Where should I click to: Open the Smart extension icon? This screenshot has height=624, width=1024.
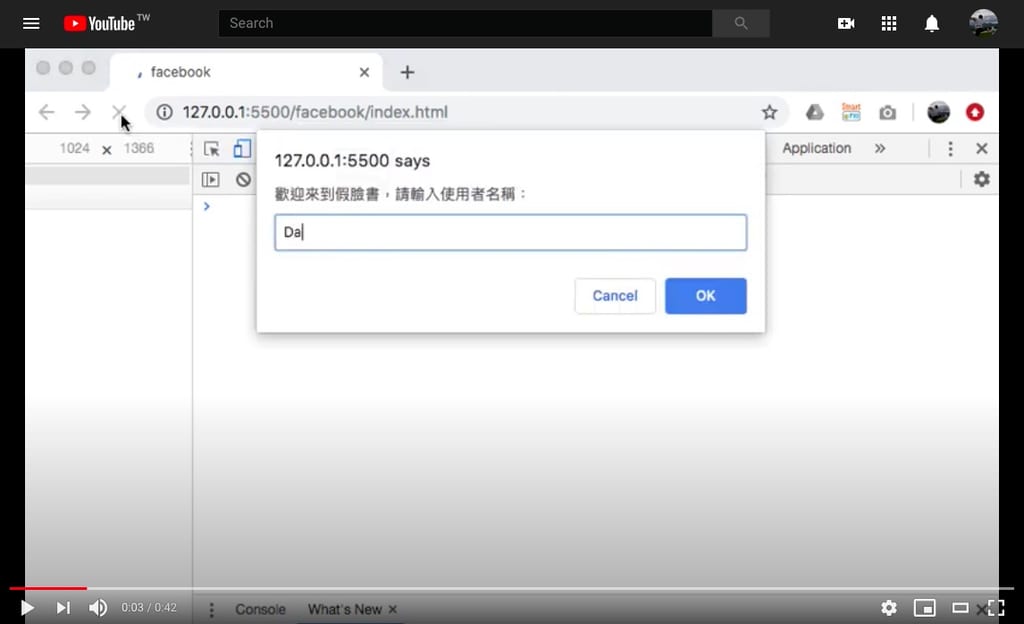coord(851,112)
